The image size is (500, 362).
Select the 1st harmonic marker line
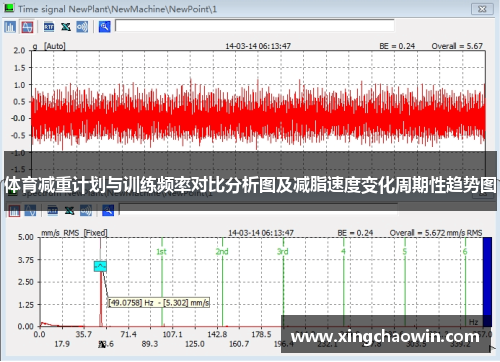coord(162,282)
